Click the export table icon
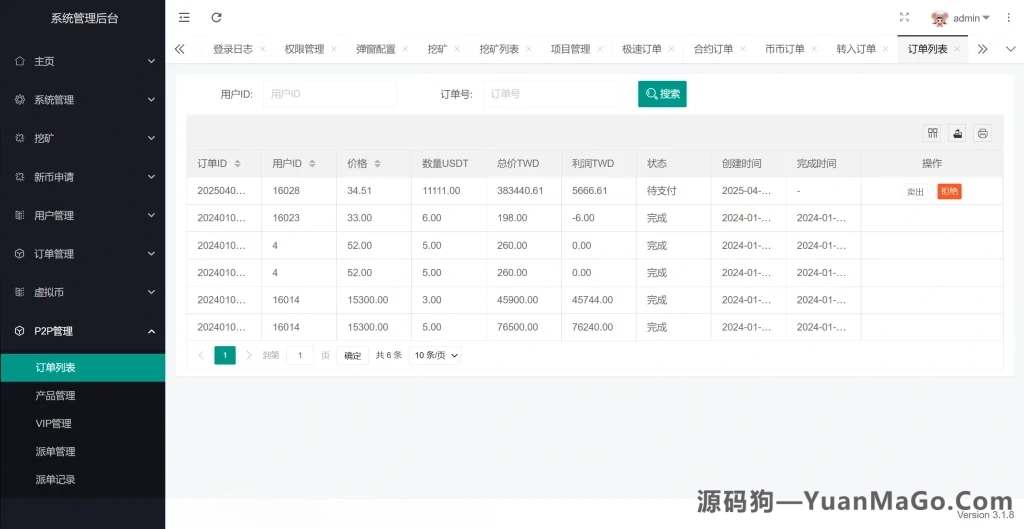Viewport: 1024px width, 529px height. 957,133
